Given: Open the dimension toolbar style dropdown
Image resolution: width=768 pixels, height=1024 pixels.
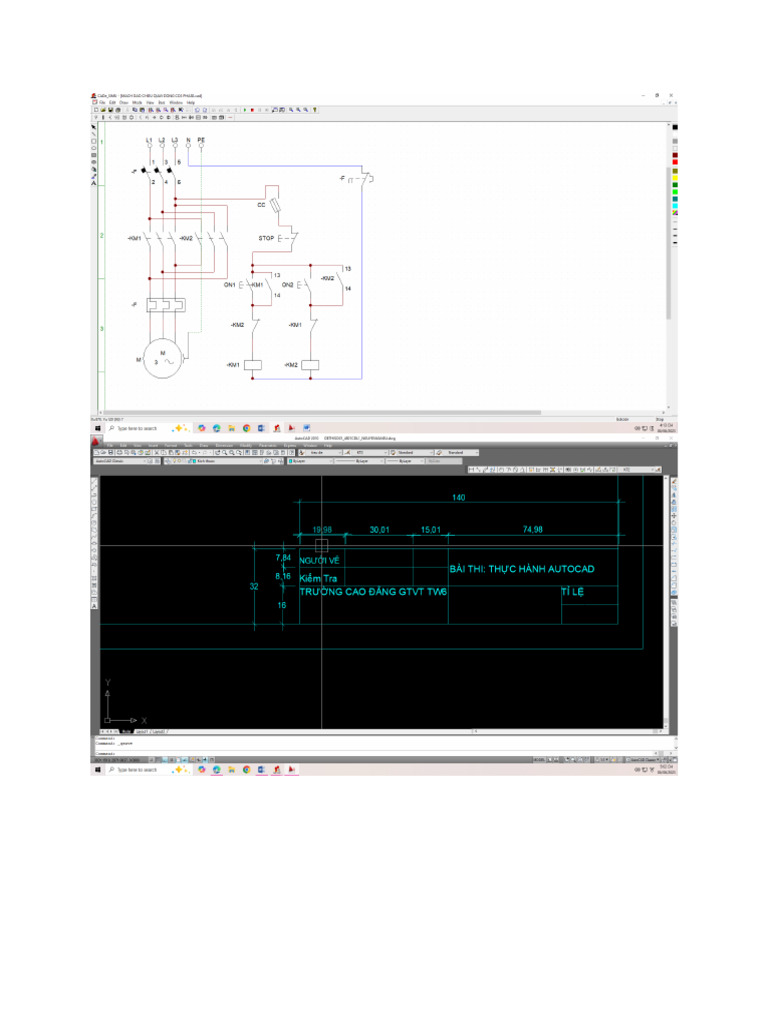Looking at the screenshot, I should point(637,470).
